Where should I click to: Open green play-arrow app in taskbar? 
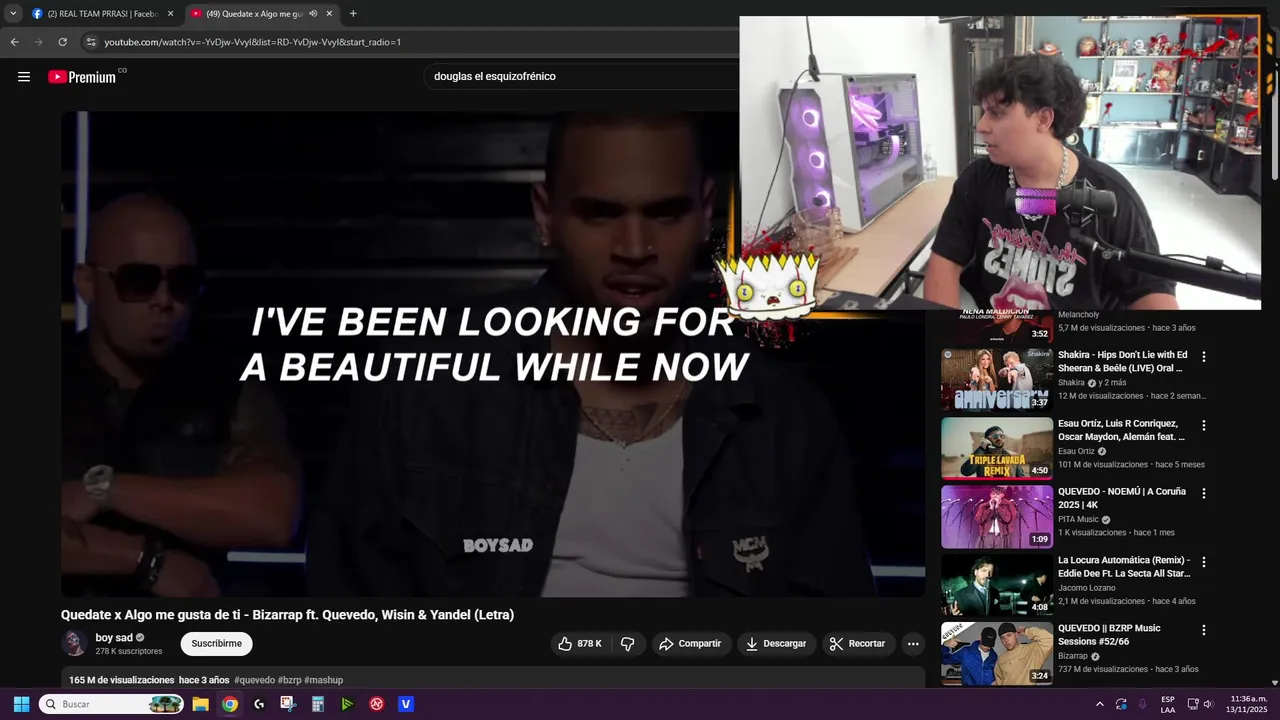347,704
